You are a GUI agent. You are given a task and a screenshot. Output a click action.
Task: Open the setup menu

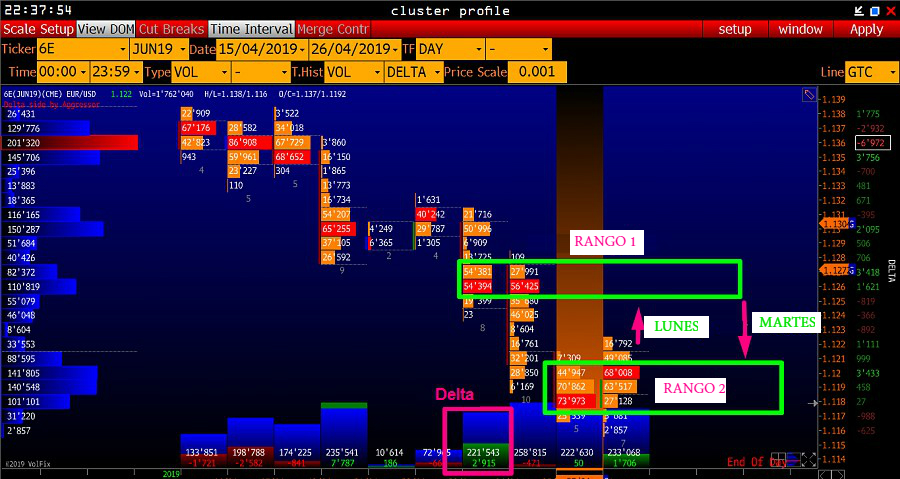coord(735,29)
